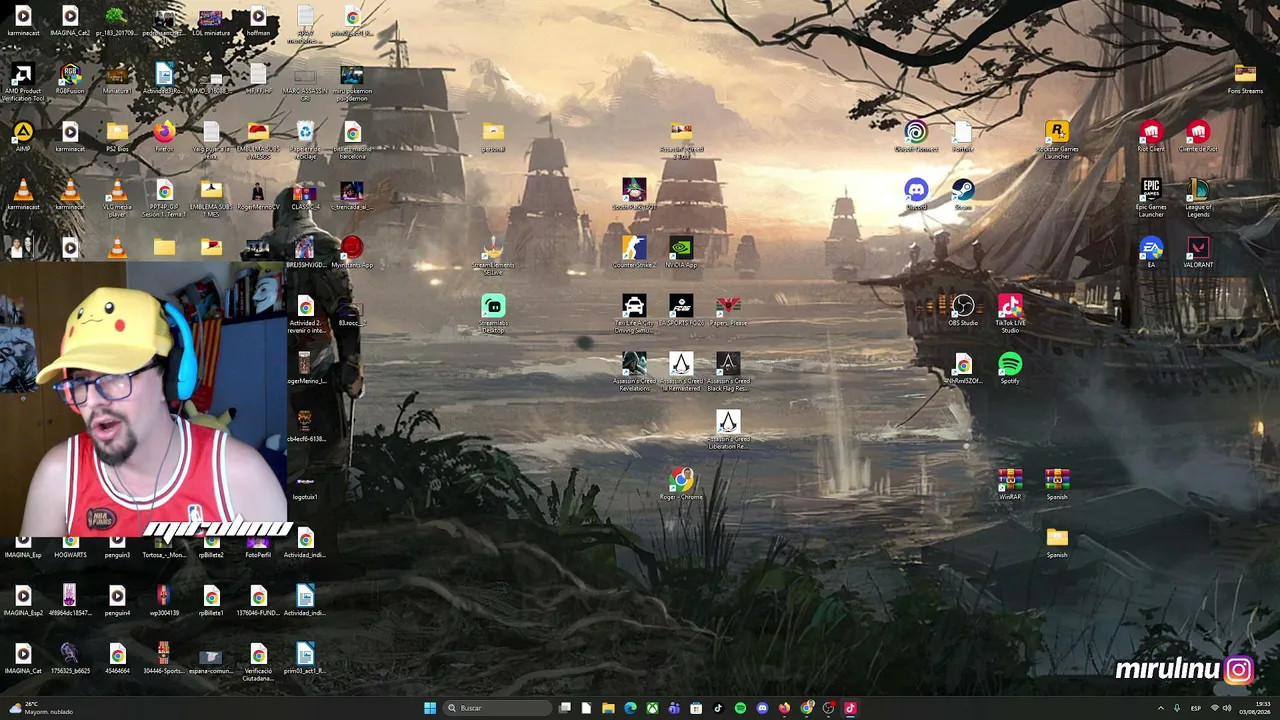Open Taxi Life A City Driving Simulator
Image resolution: width=1280 pixels, height=720 pixels.
[x=634, y=314]
